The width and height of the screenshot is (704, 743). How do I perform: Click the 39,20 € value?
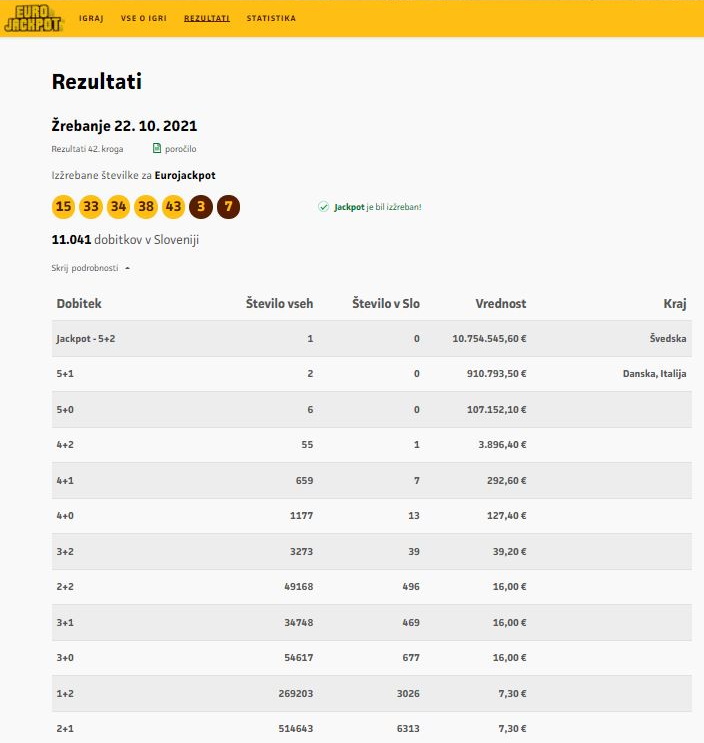(509, 552)
